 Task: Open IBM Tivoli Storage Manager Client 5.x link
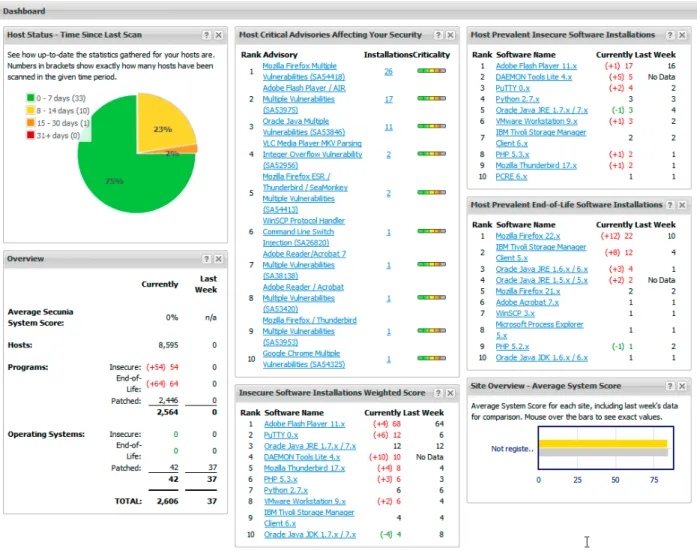(x=541, y=252)
